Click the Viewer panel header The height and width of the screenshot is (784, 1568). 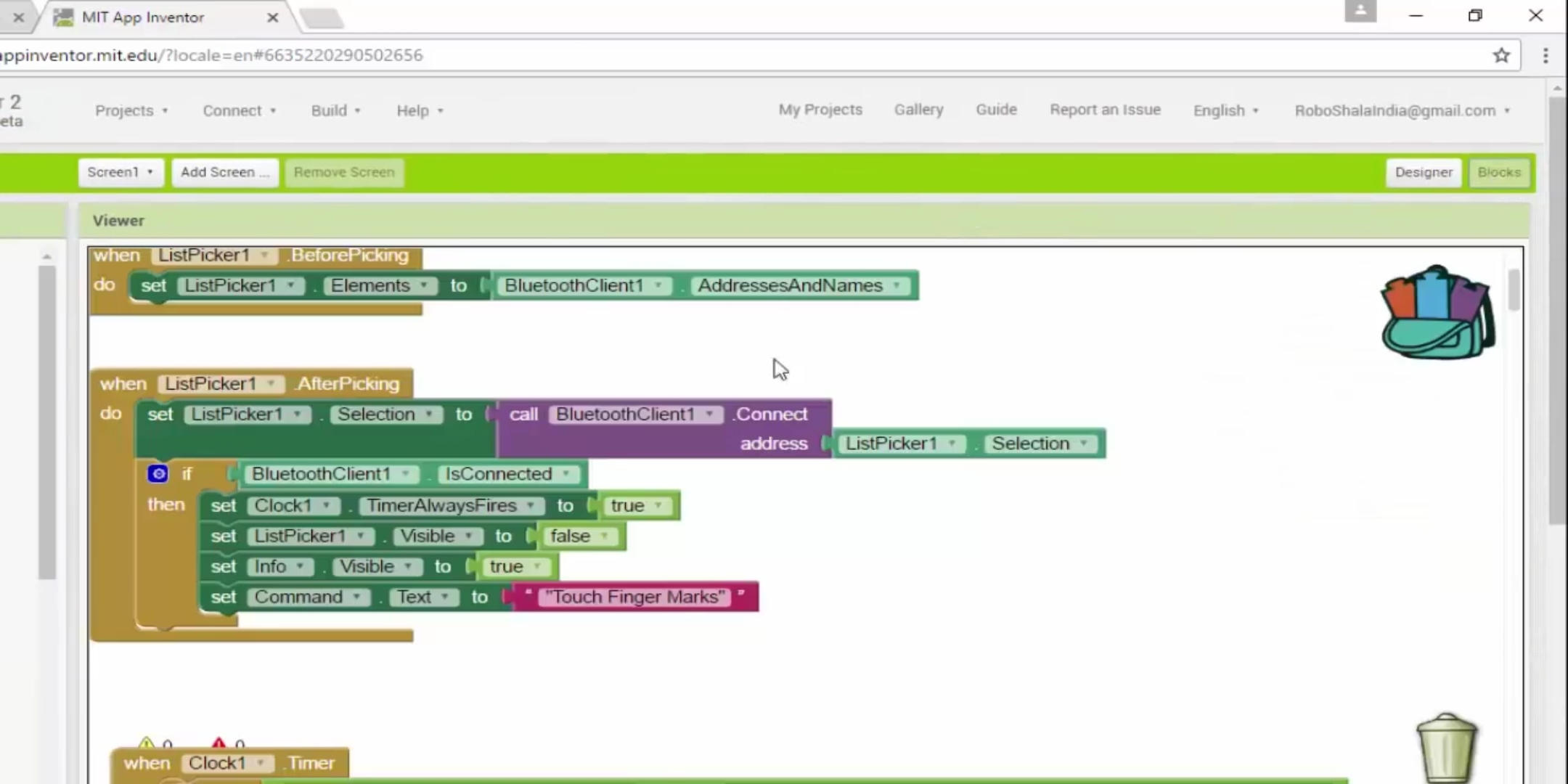pyautogui.click(x=804, y=221)
